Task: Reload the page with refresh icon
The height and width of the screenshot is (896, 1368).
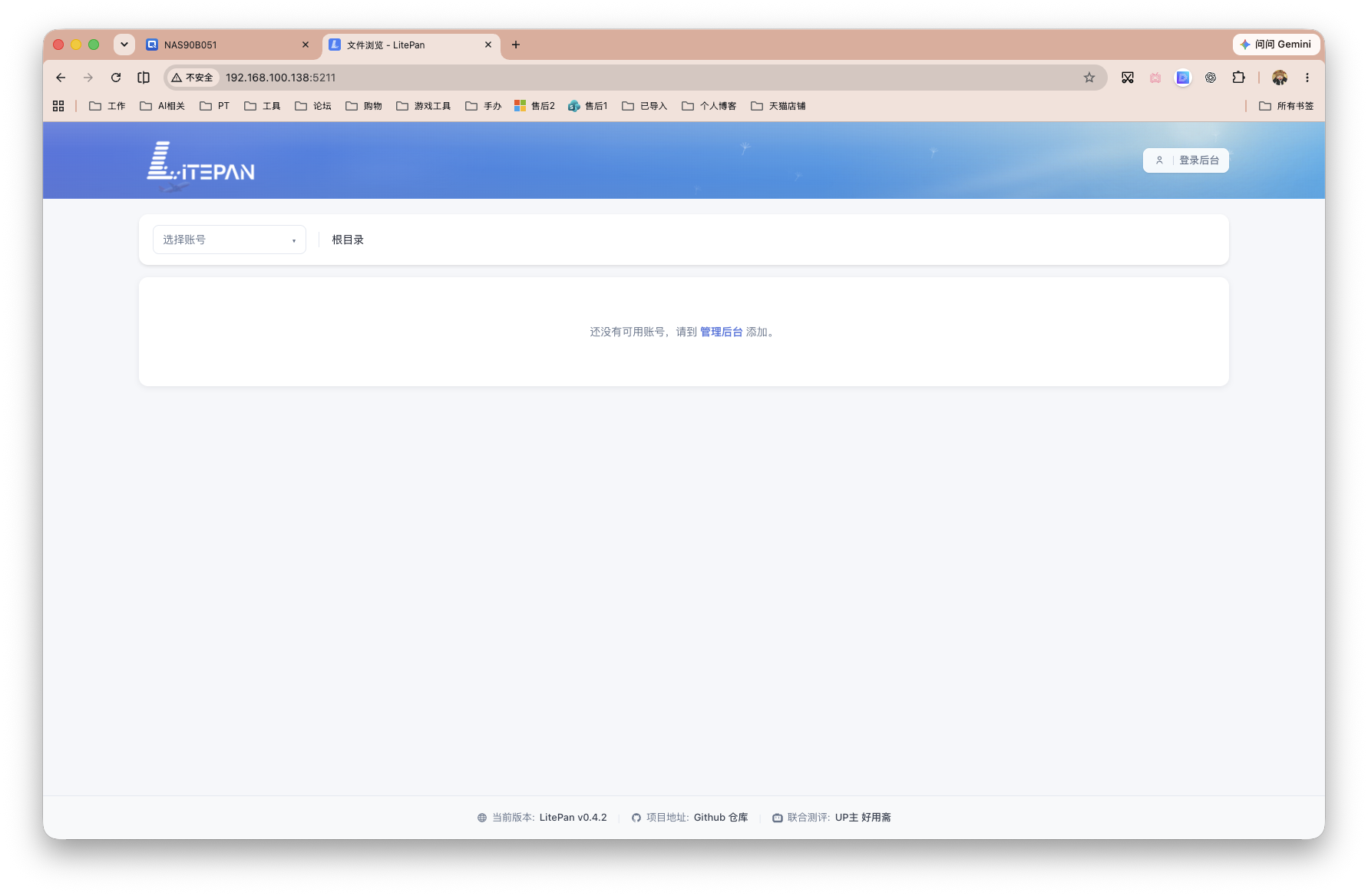Action: click(x=116, y=78)
